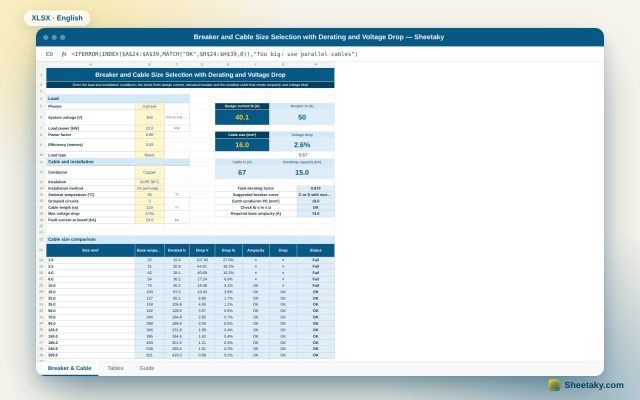Image resolution: width=640 pixels, height=400 pixels.
Task: Select the Earth conductor PE value cell
Action: pyautogui.click(x=316, y=201)
